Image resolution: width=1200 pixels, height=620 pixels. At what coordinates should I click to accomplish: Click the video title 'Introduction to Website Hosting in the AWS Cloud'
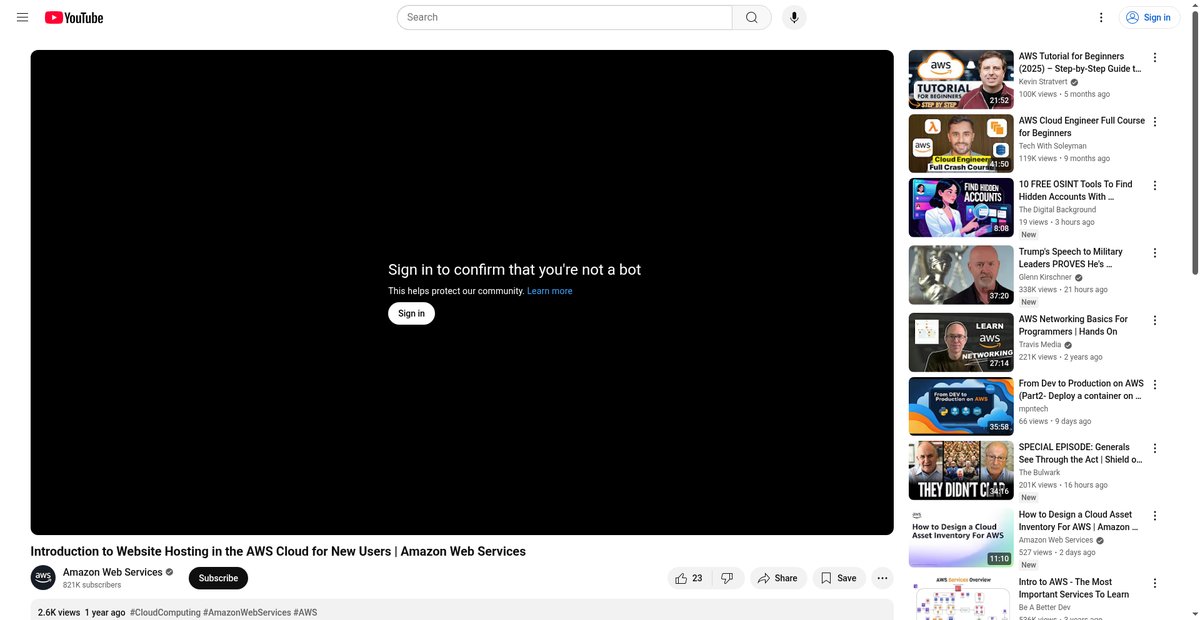(x=278, y=551)
